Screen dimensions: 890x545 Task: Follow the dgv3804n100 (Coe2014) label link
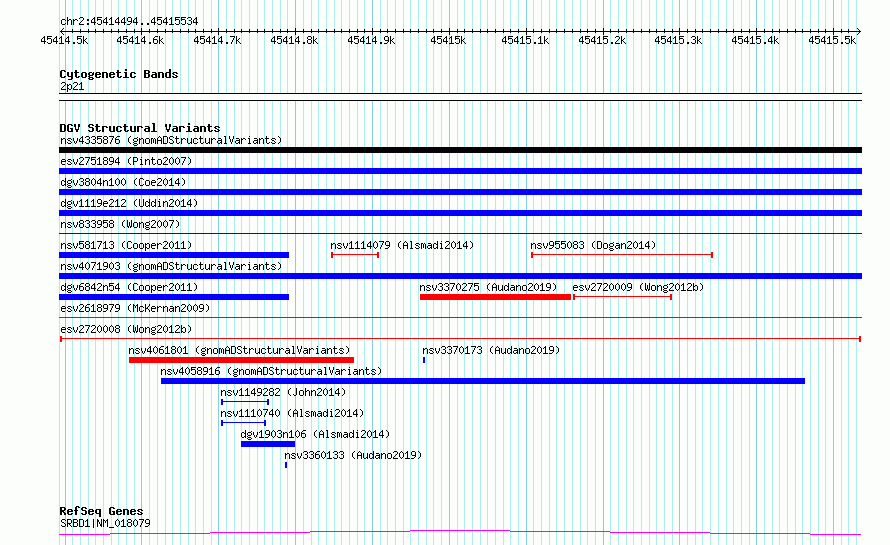[123, 182]
